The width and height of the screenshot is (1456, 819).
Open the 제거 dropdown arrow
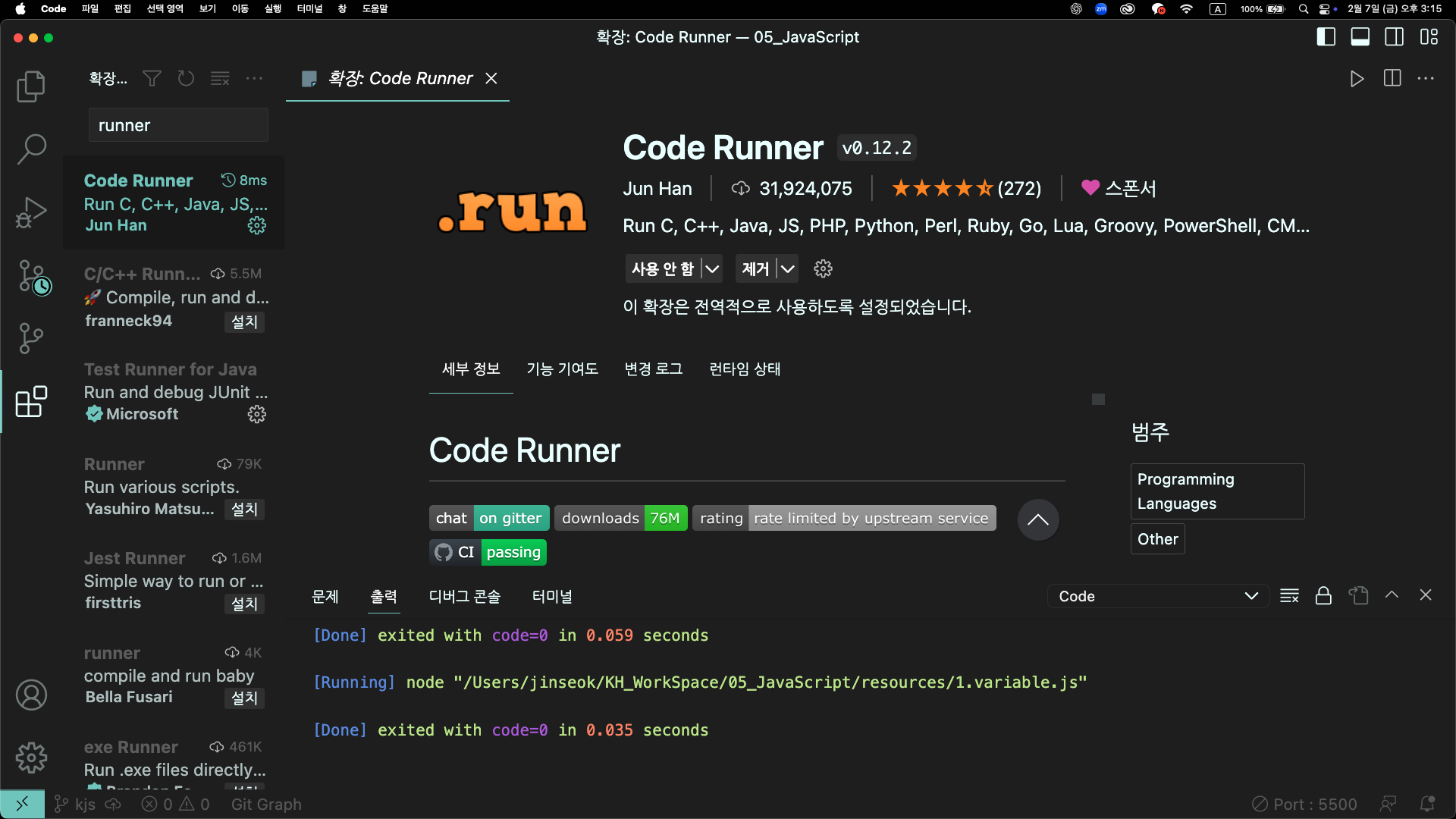coord(788,268)
